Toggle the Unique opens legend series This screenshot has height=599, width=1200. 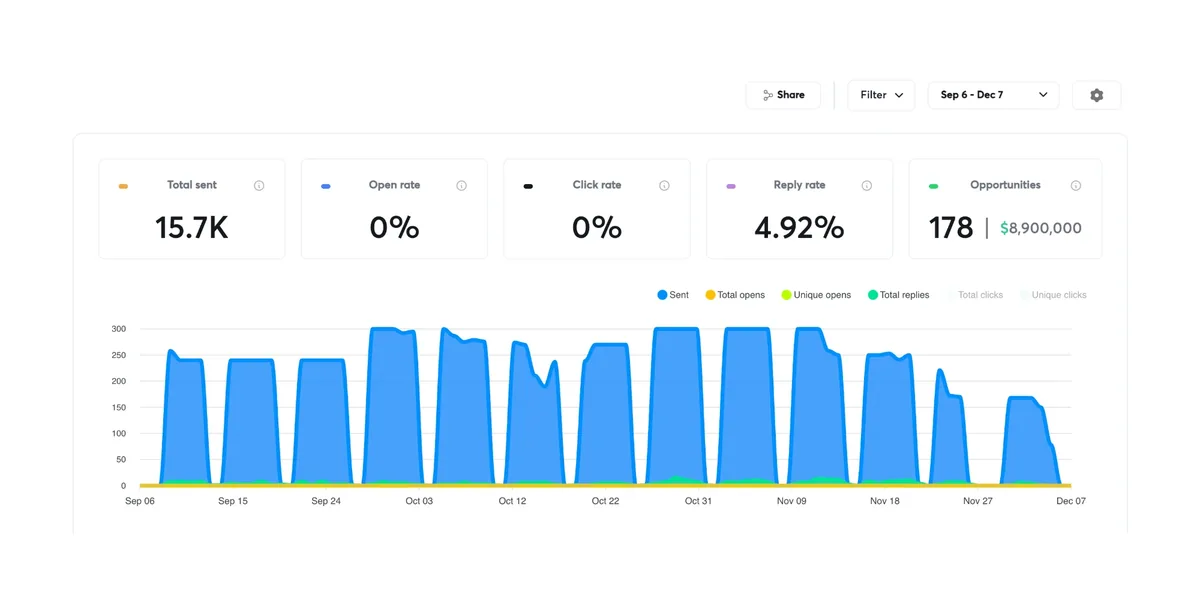pos(816,295)
